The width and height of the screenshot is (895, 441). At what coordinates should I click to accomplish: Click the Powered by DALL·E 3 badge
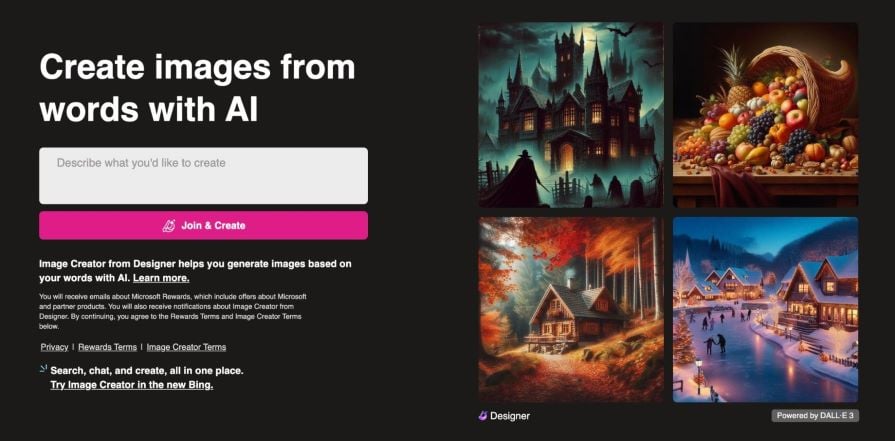coord(815,415)
